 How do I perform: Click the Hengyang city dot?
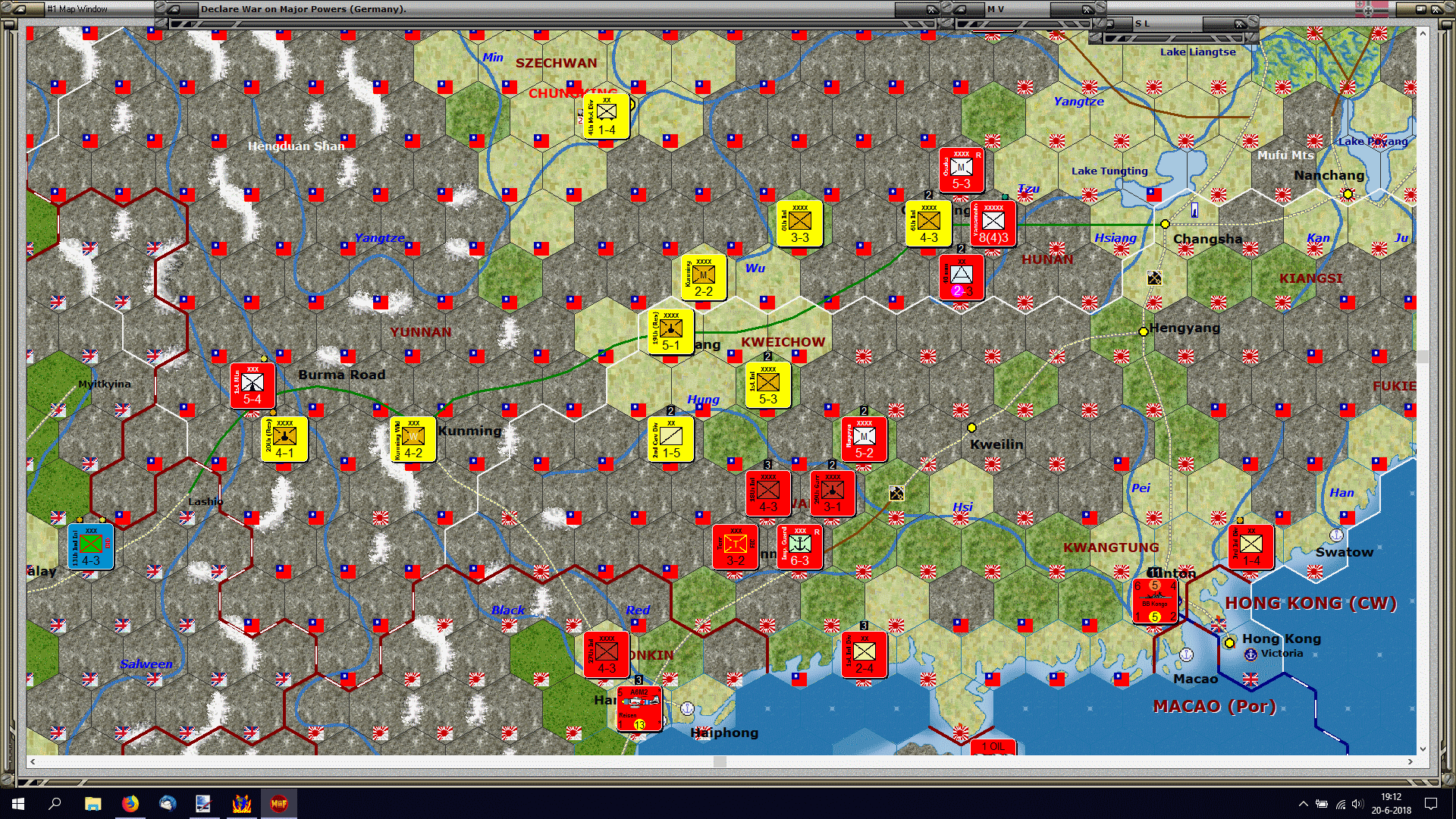pyautogui.click(x=1144, y=331)
